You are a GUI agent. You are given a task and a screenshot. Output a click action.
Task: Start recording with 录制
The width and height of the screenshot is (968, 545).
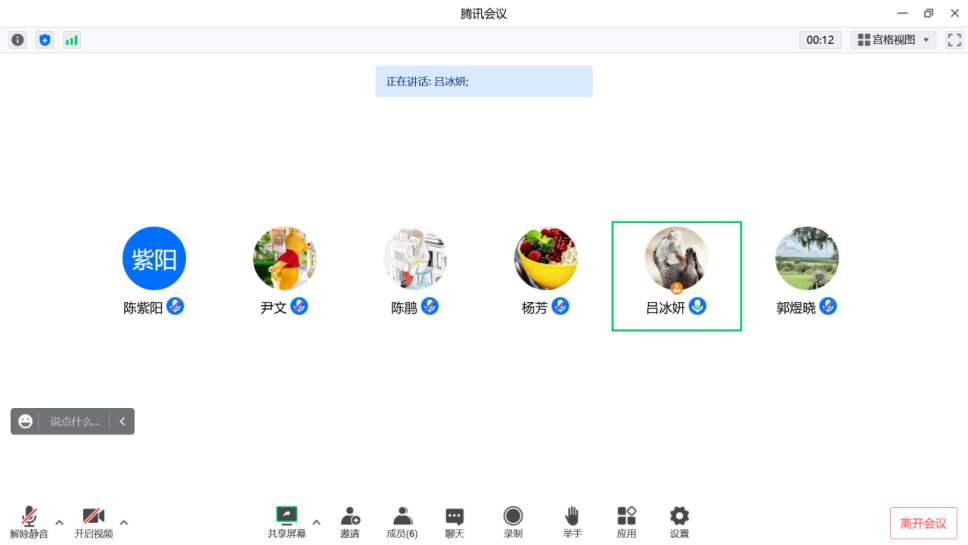point(513,522)
